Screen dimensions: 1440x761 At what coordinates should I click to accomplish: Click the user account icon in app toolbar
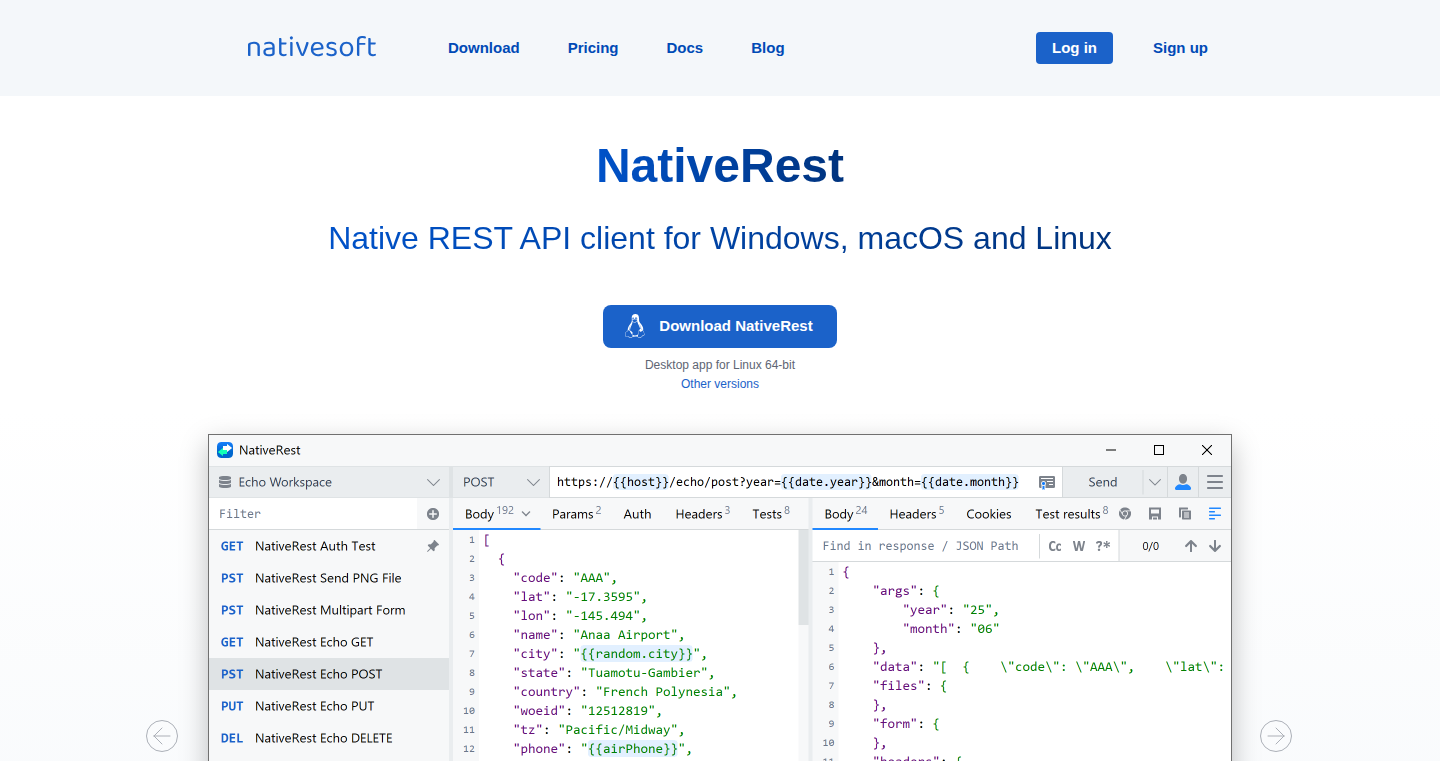click(x=1183, y=482)
